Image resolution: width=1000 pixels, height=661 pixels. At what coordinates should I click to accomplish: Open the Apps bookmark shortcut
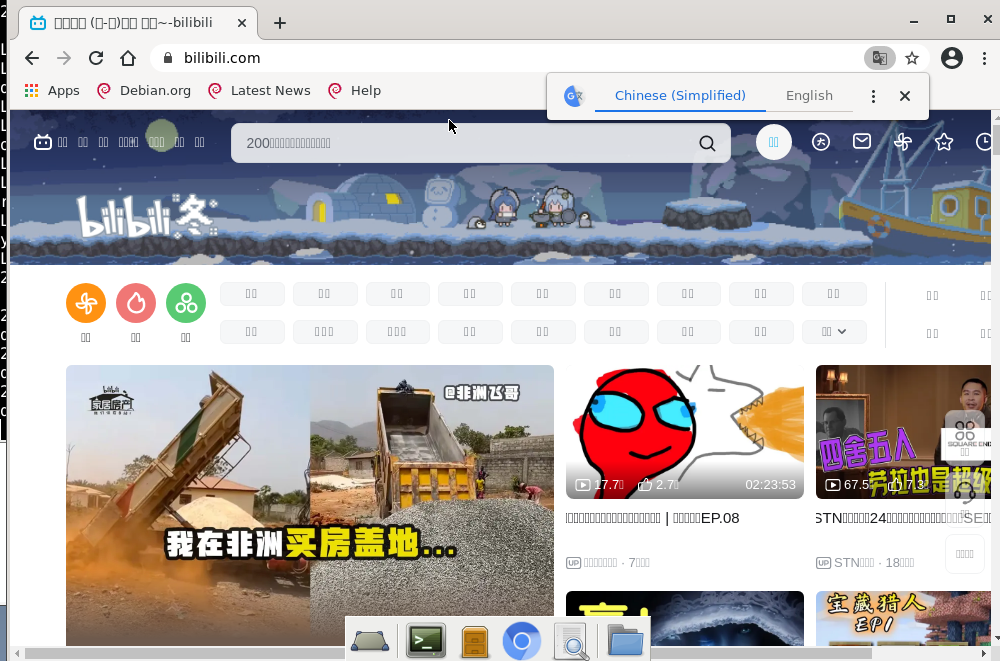52,91
